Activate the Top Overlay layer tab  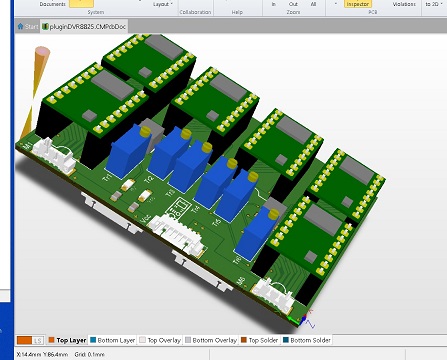(160, 340)
